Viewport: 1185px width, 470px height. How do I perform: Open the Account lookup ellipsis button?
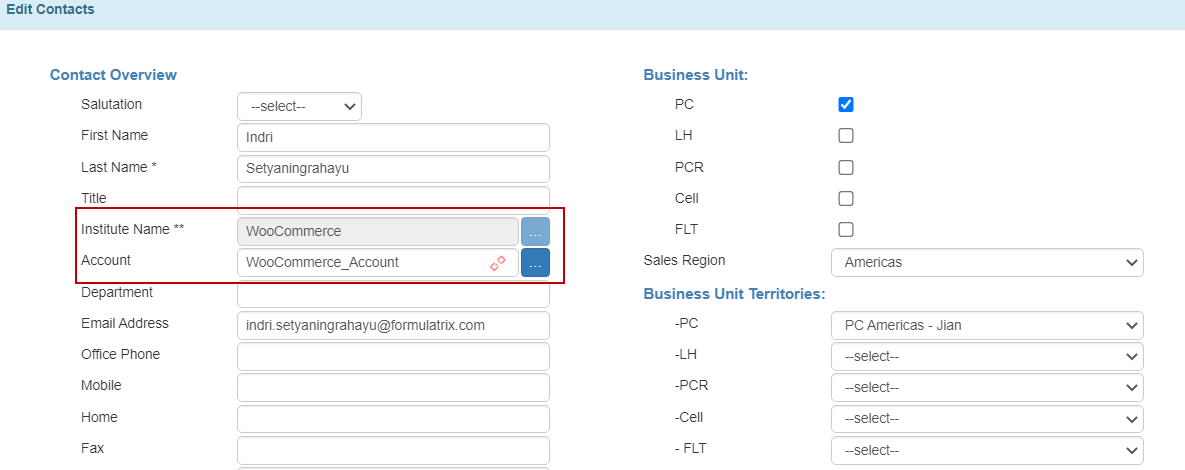coord(535,263)
